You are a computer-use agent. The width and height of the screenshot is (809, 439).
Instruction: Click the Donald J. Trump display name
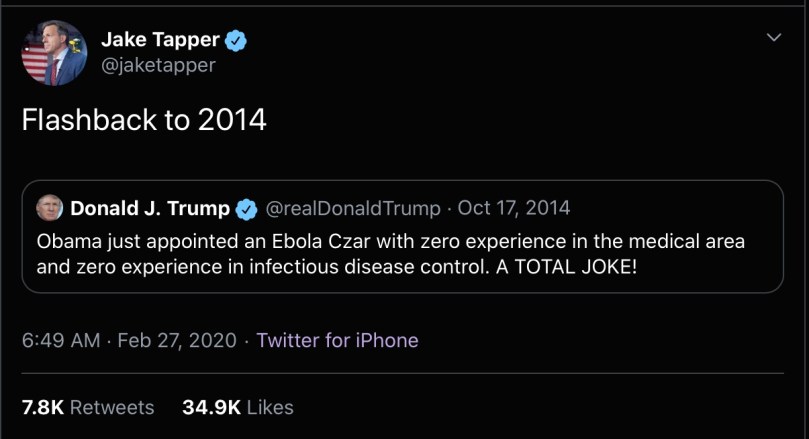[149, 208]
